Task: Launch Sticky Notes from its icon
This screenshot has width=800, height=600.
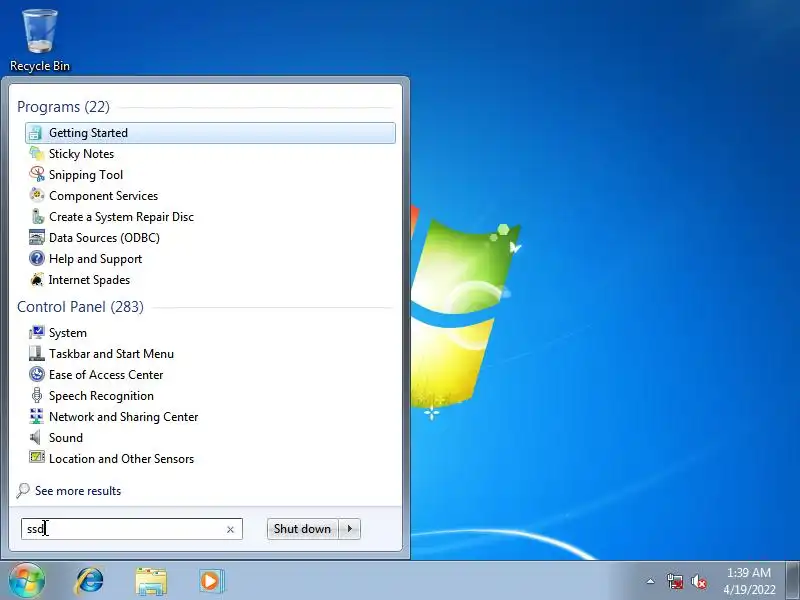Action: click(x=36, y=154)
